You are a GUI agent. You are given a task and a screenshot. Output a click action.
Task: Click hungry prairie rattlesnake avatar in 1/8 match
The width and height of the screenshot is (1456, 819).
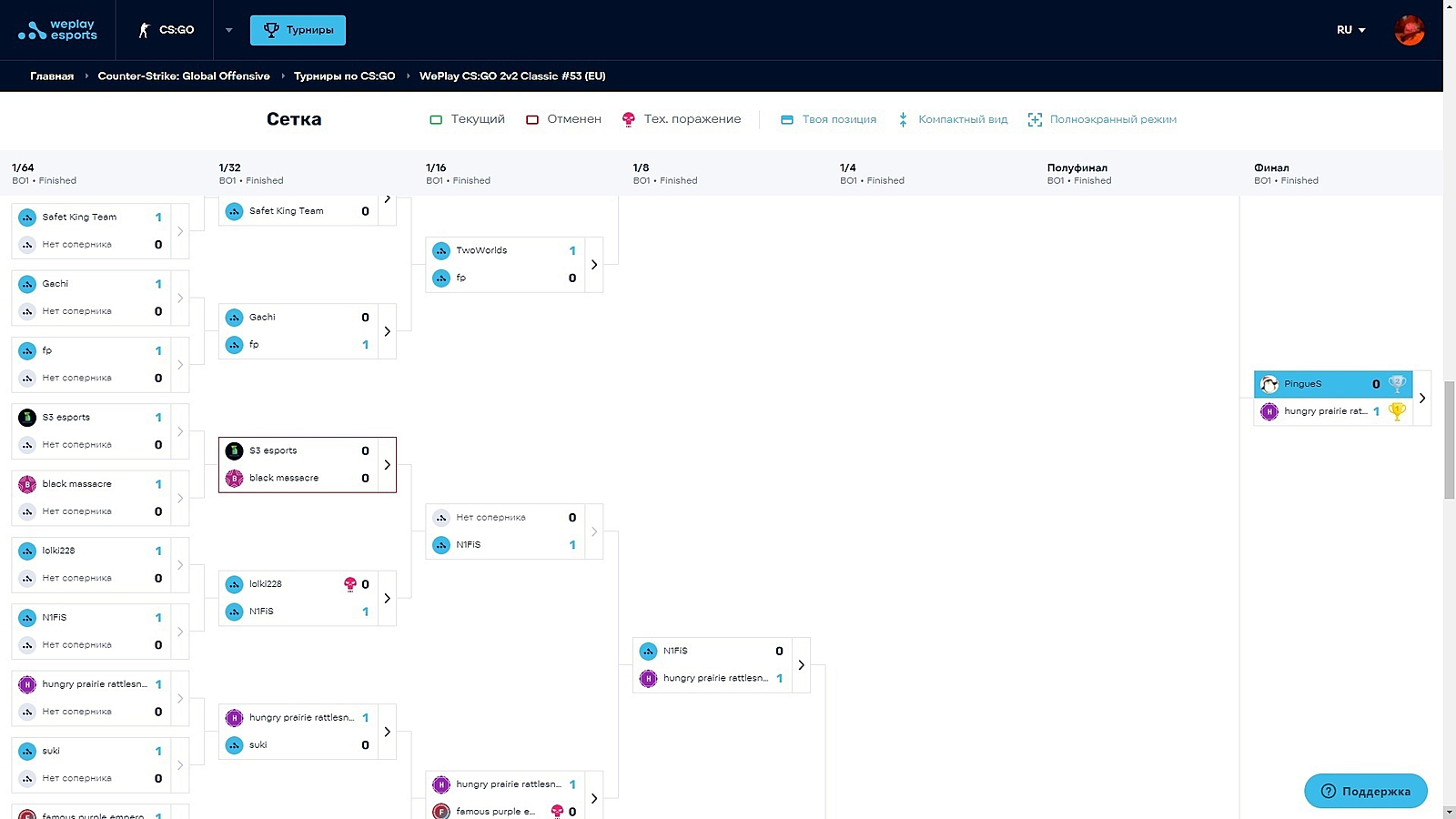tap(648, 678)
